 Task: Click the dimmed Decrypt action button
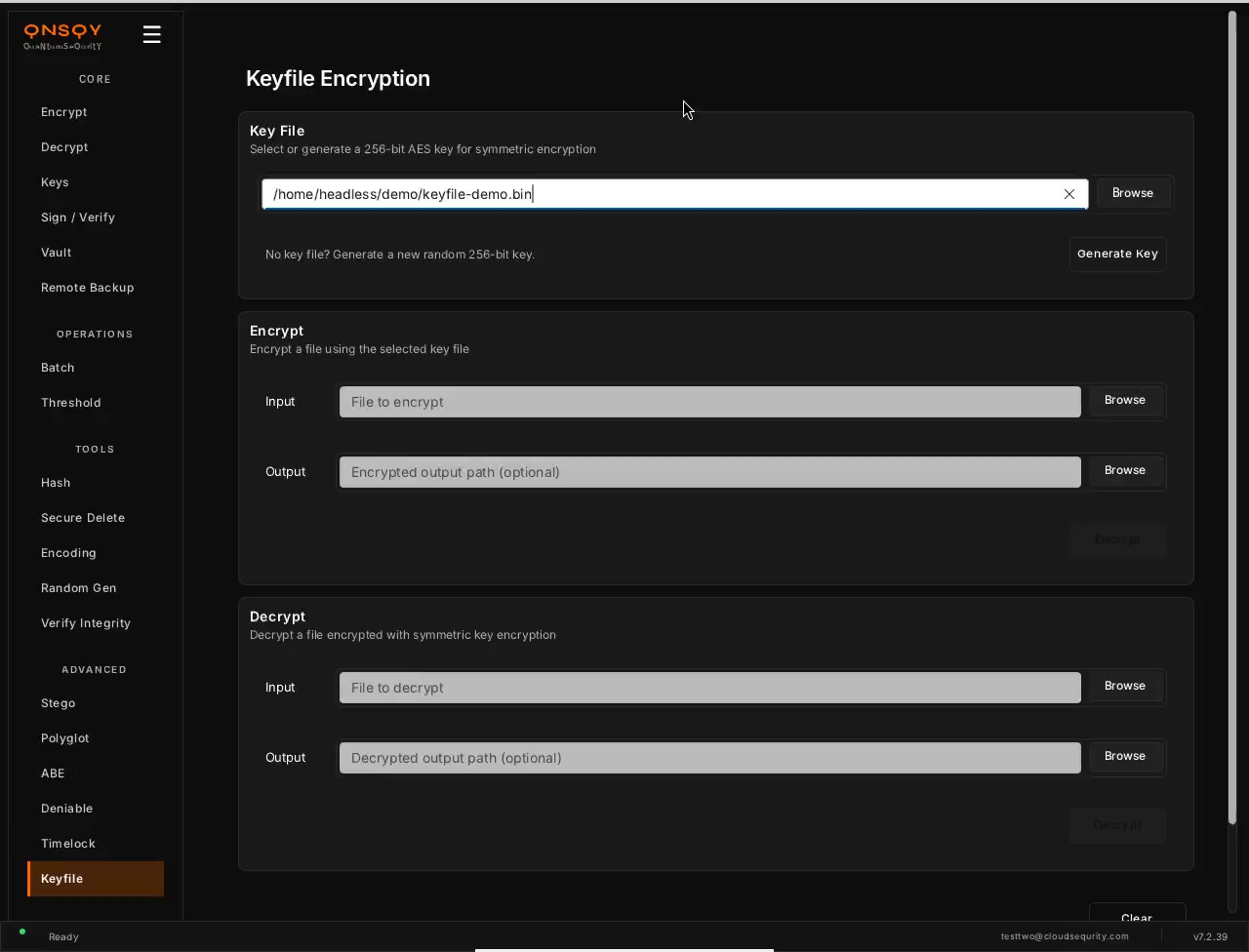pos(1117,825)
